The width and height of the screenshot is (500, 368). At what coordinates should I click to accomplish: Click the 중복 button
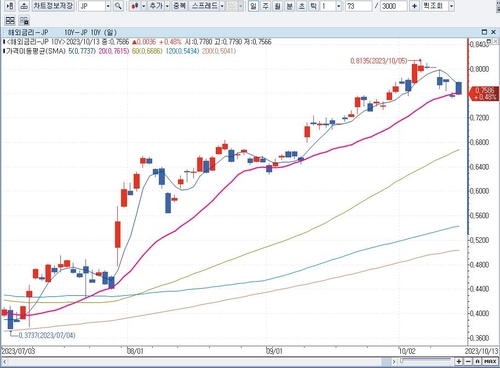[x=180, y=6]
